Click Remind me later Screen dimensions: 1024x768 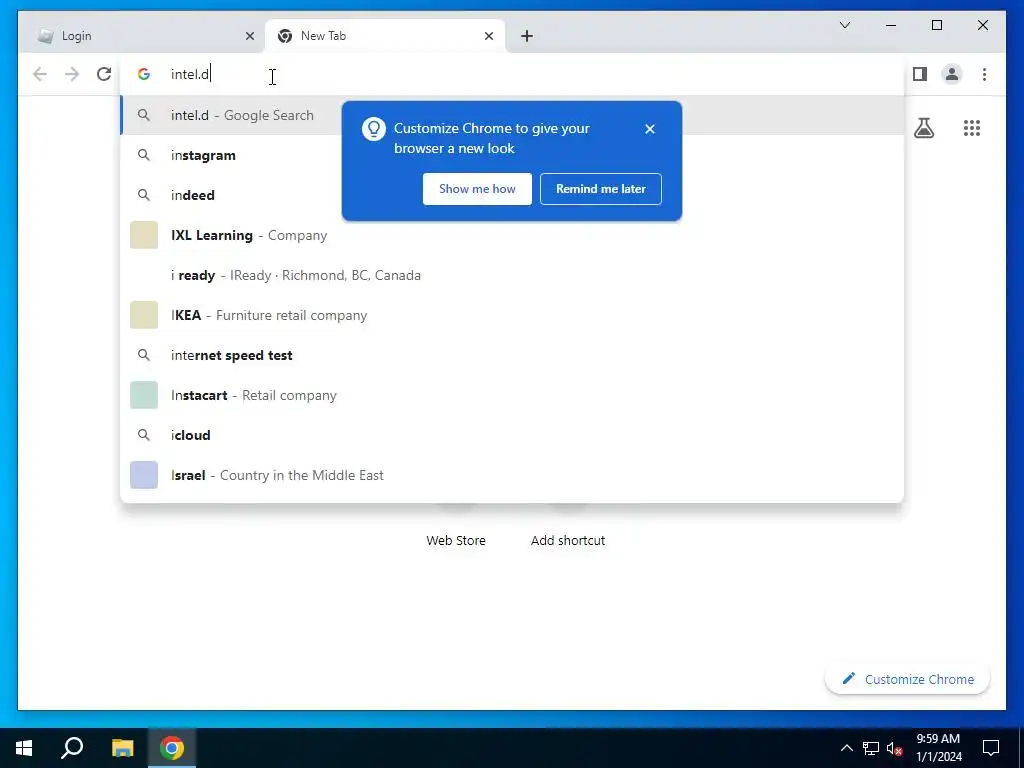(601, 189)
